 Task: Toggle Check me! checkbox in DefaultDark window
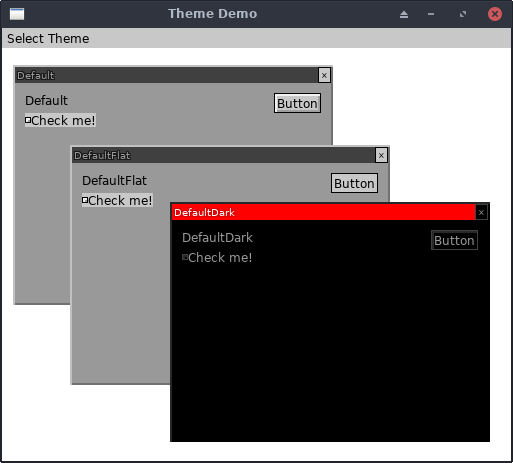click(x=217, y=257)
